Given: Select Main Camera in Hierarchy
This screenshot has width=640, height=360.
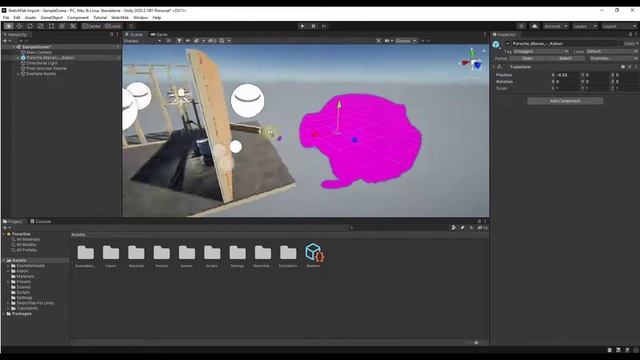Looking at the screenshot, I should pyautogui.click(x=39, y=52).
